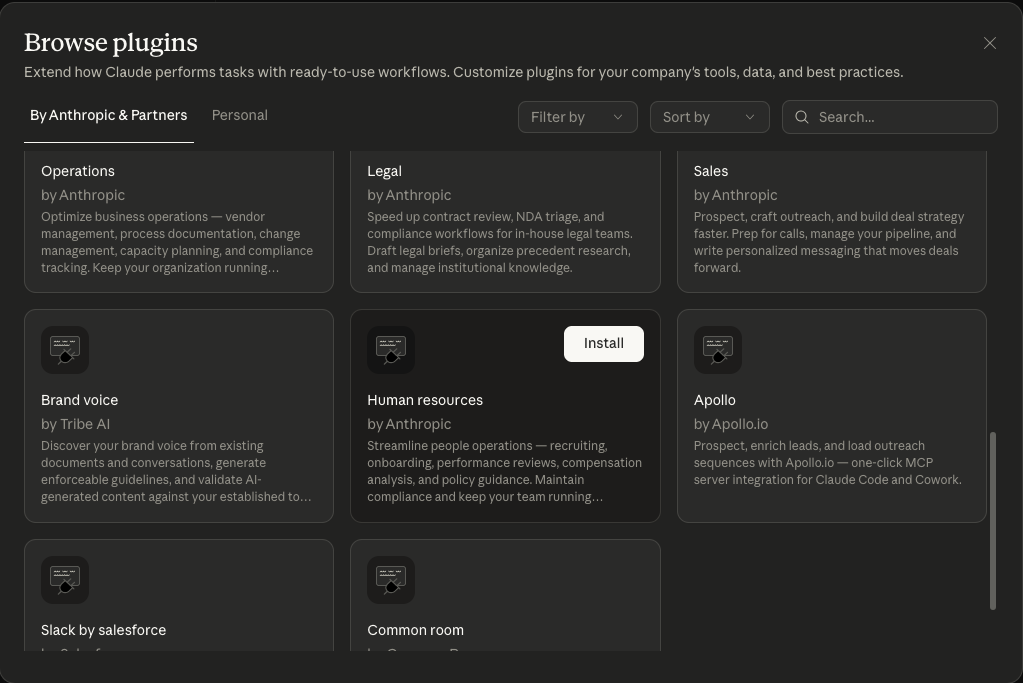The width and height of the screenshot is (1023, 683).
Task: Click the Apollo plugin icon
Action: click(718, 350)
